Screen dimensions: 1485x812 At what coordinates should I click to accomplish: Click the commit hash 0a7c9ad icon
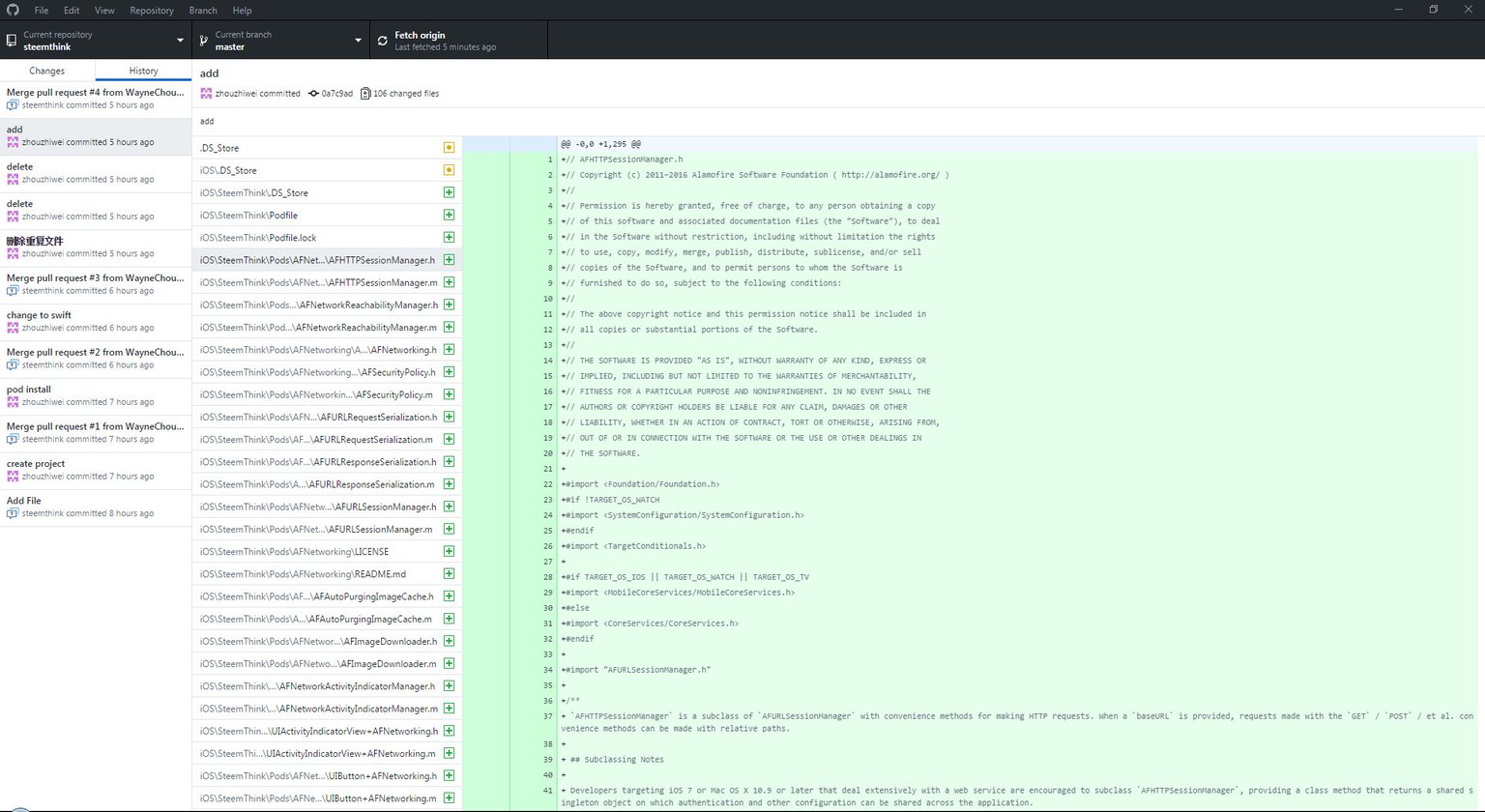pyautogui.click(x=313, y=94)
